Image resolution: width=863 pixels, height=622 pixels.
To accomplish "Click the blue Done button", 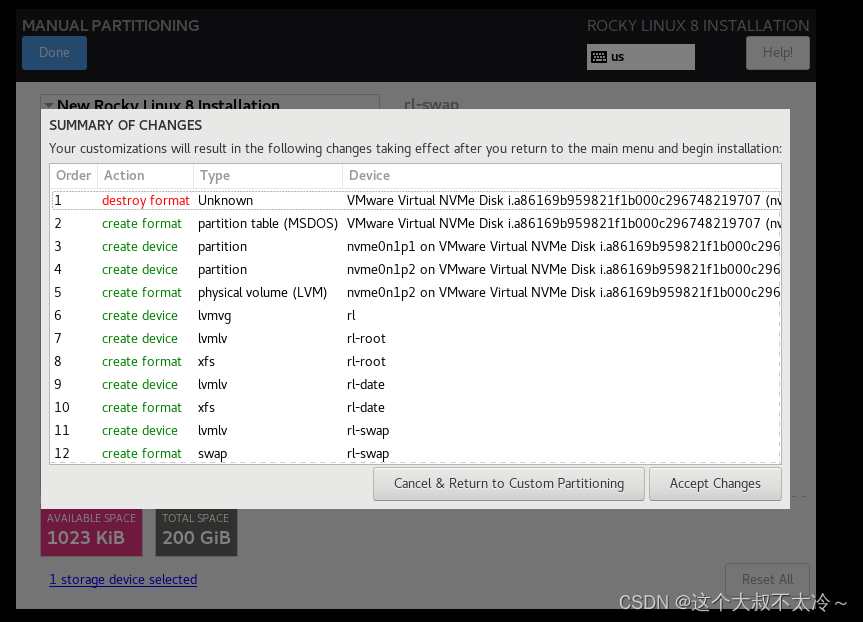I will [54, 53].
